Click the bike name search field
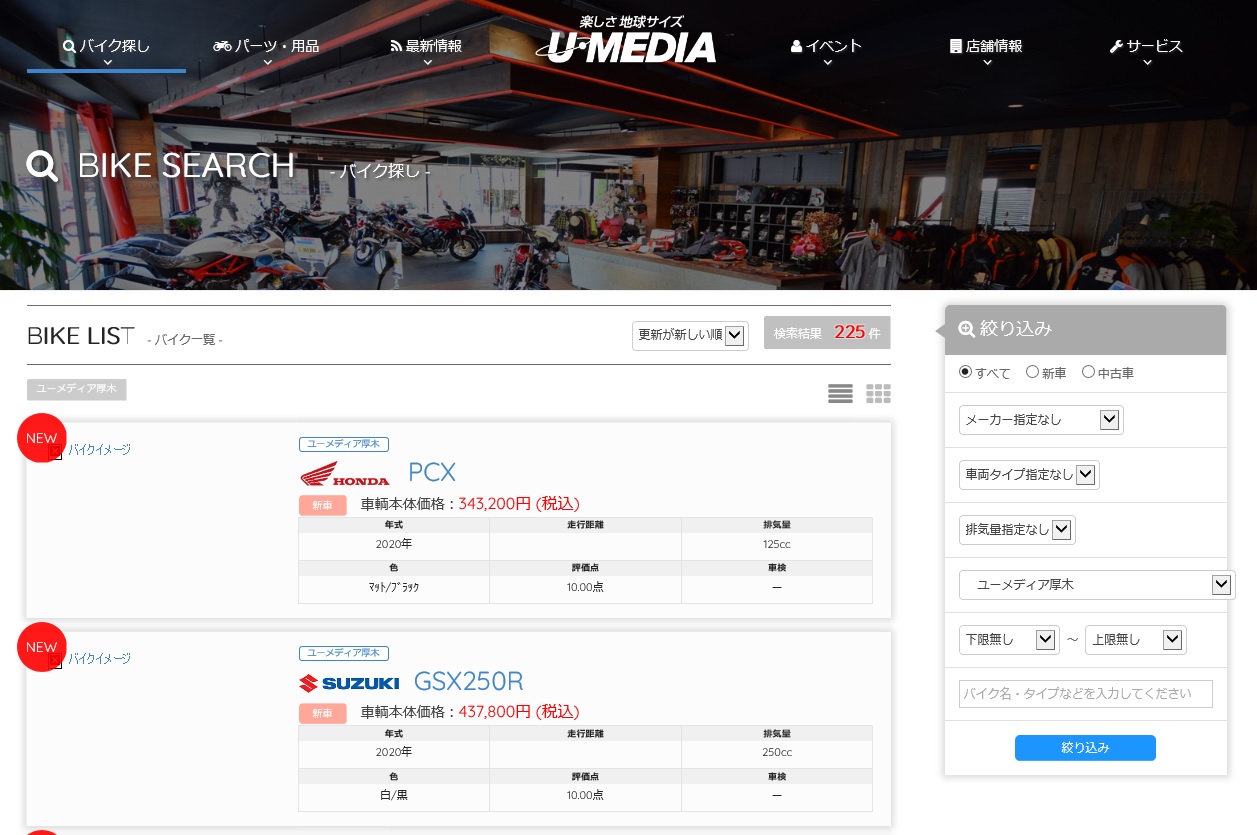The height and width of the screenshot is (835, 1257). coord(1086,694)
